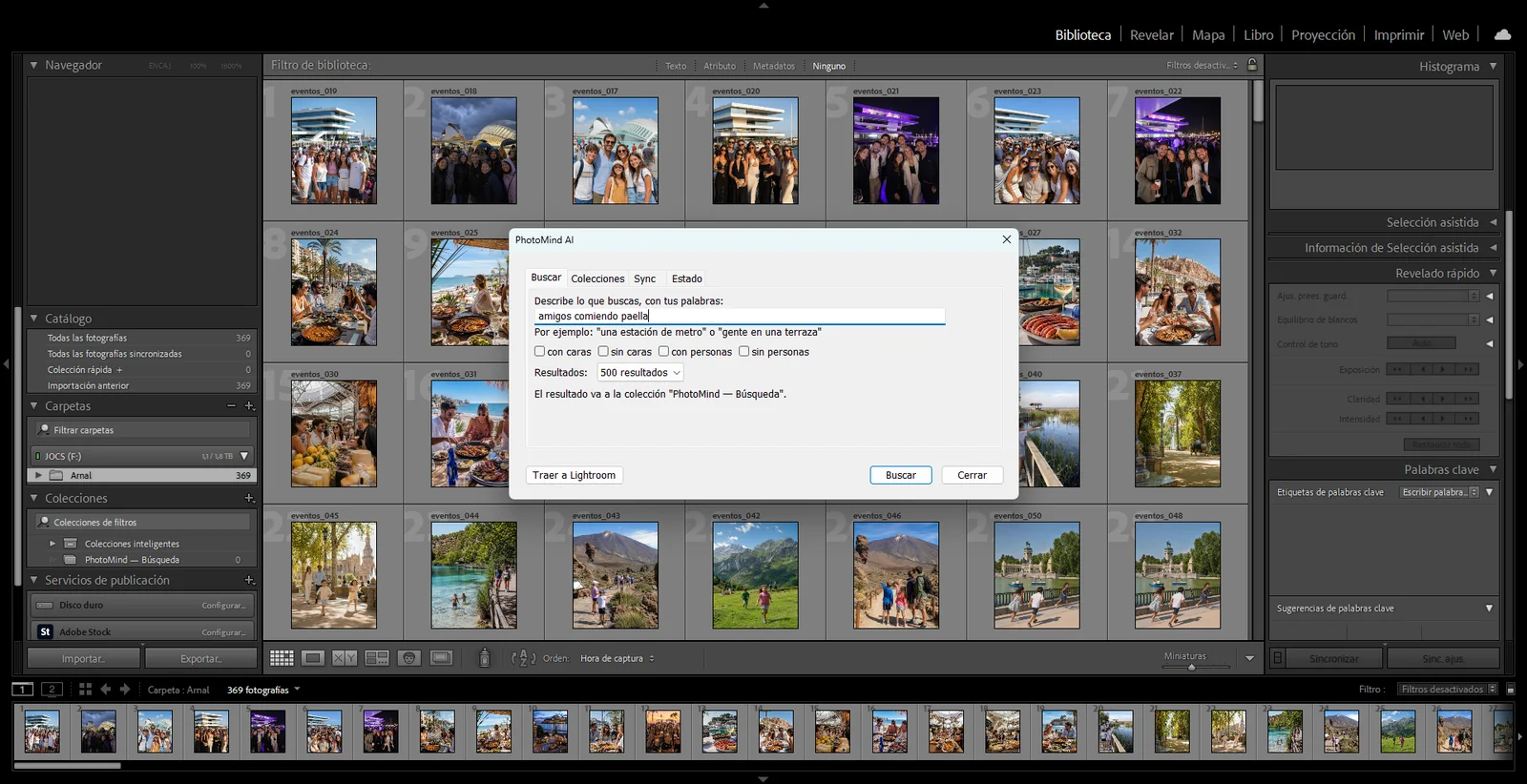The image size is (1527, 784).
Task: Enable the 'sin personas' checkbox
Action: point(743,352)
